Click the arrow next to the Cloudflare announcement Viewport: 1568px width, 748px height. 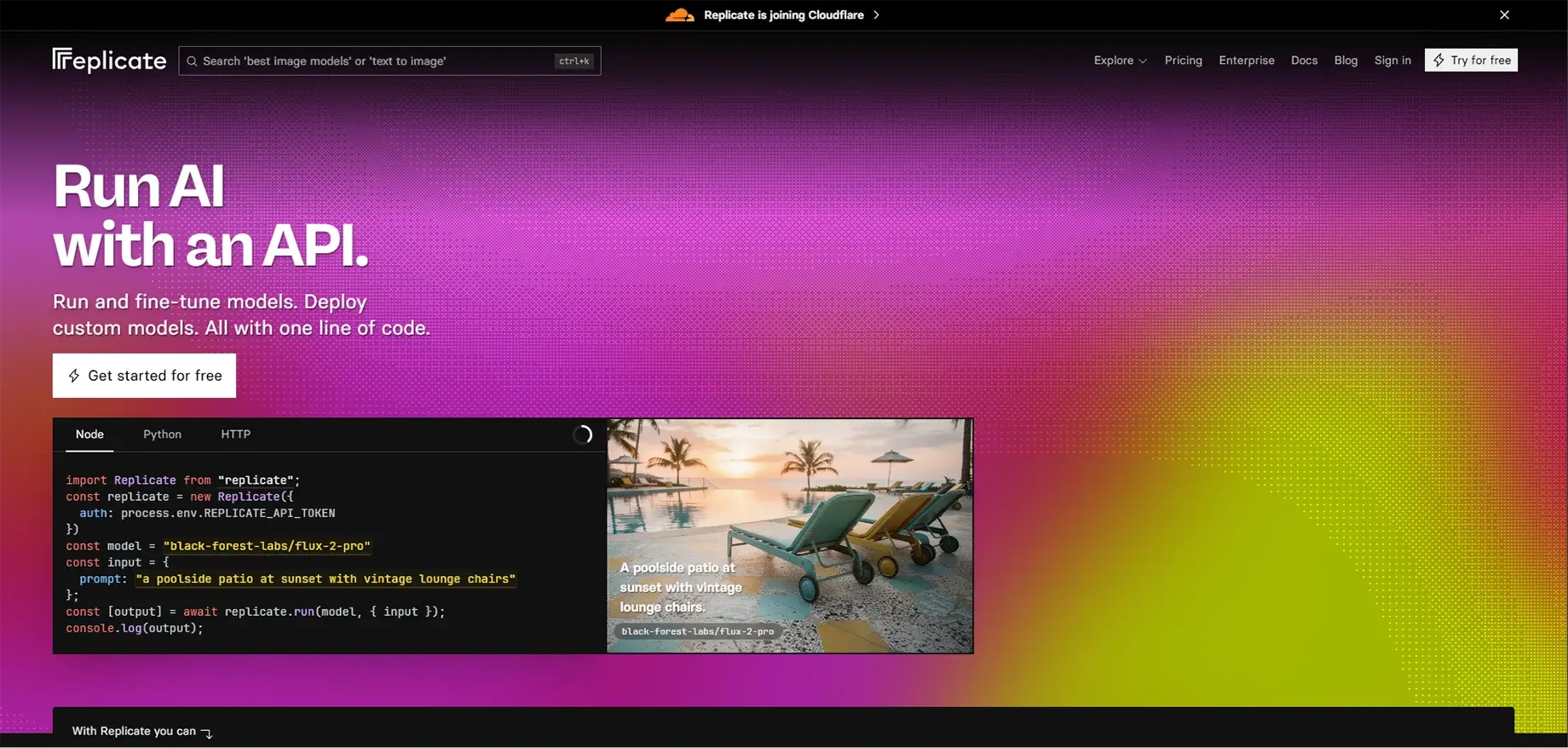(876, 15)
